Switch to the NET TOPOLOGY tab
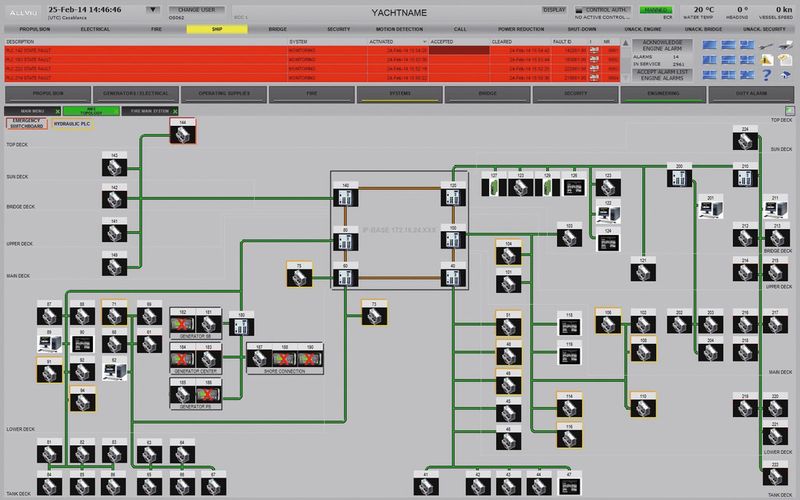800x500 pixels. pos(91,111)
